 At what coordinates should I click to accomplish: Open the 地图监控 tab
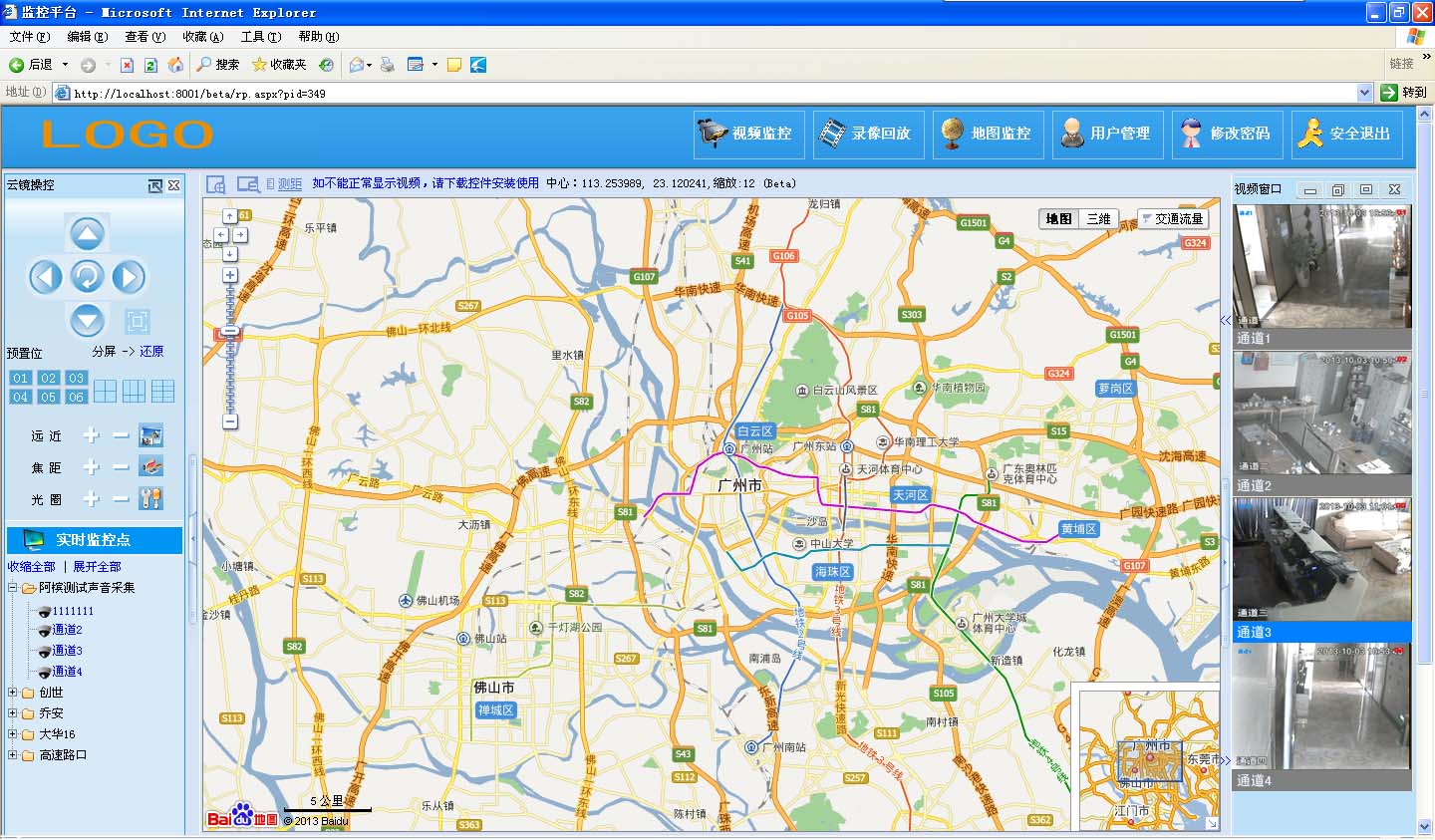989,134
